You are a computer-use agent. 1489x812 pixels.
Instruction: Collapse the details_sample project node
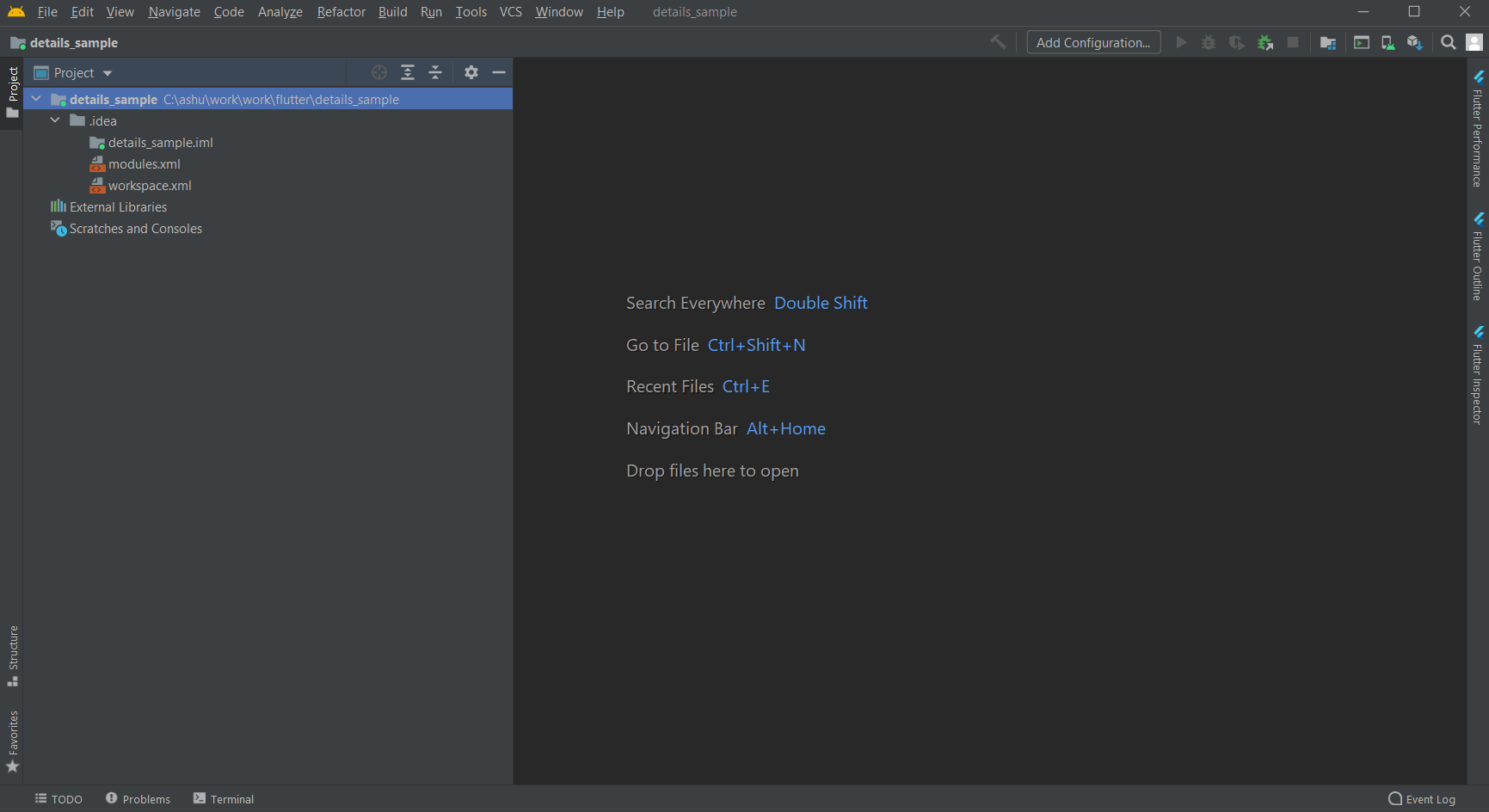point(36,99)
